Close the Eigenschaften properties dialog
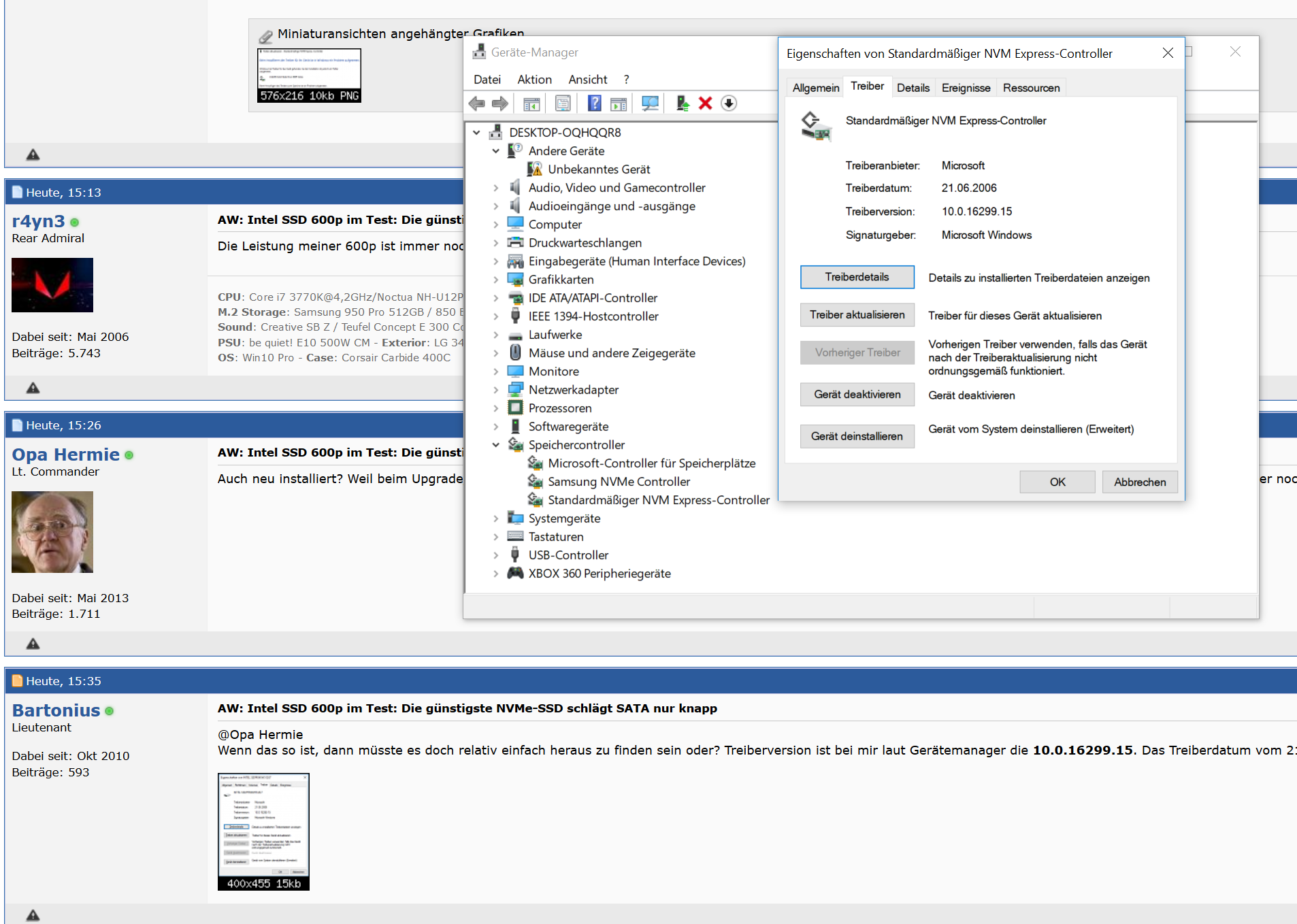Viewport: 1297px width, 924px height. coord(1168,53)
